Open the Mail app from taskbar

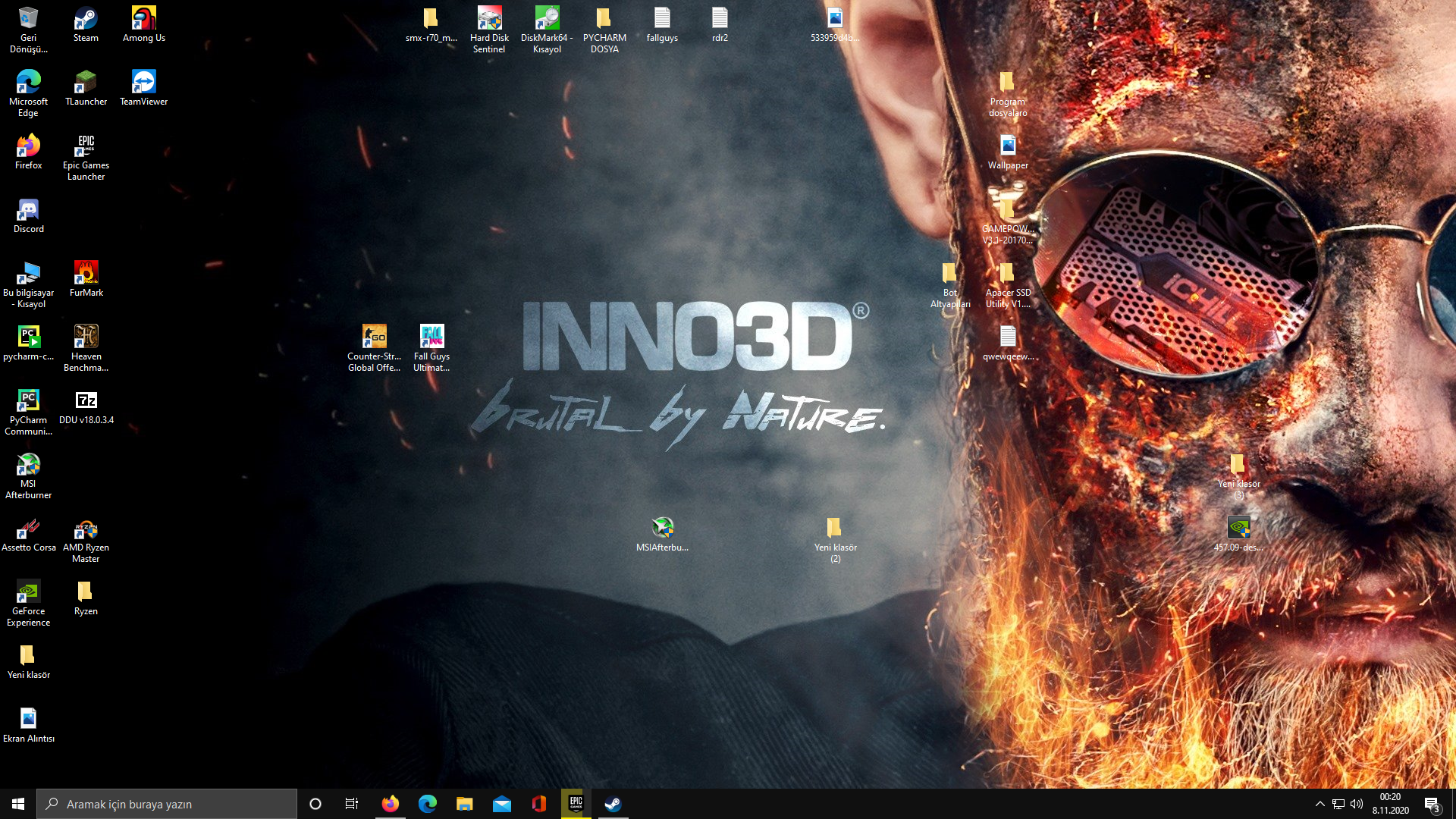(x=502, y=804)
